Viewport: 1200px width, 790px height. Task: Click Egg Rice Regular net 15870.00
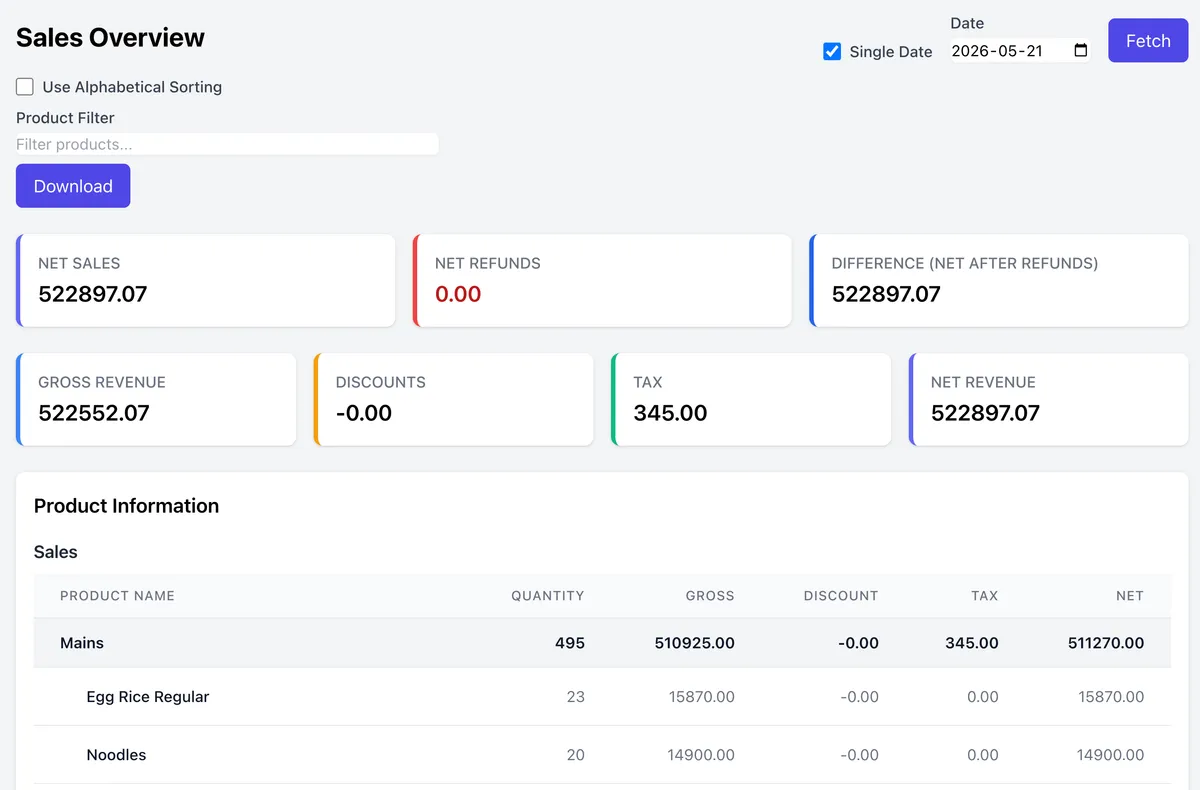pos(1111,697)
